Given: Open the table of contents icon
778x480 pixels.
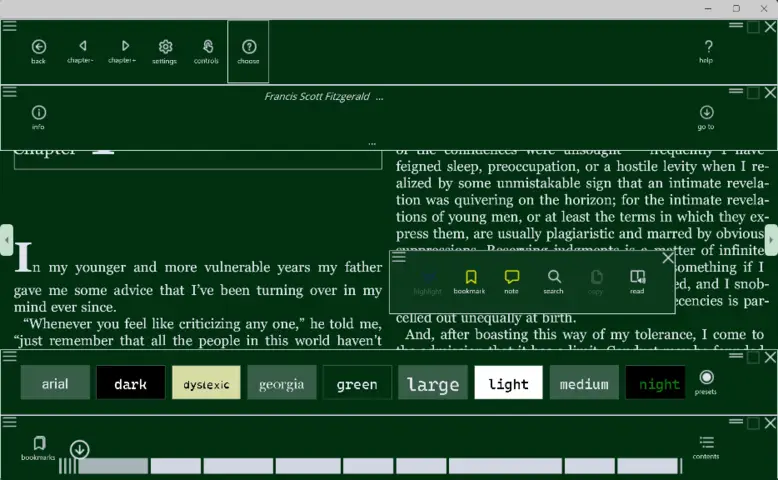Looking at the screenshot, I should (x=706, y=448).
